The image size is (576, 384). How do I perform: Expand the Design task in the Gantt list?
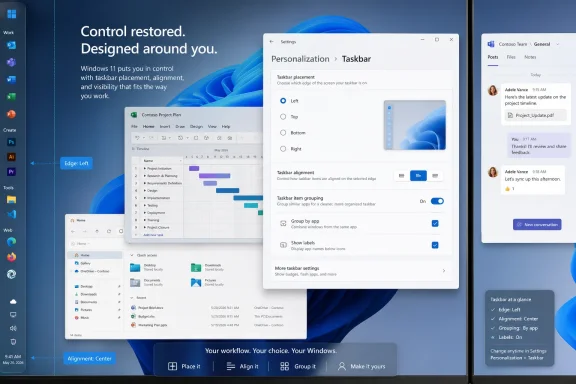[x=145, y=190]
